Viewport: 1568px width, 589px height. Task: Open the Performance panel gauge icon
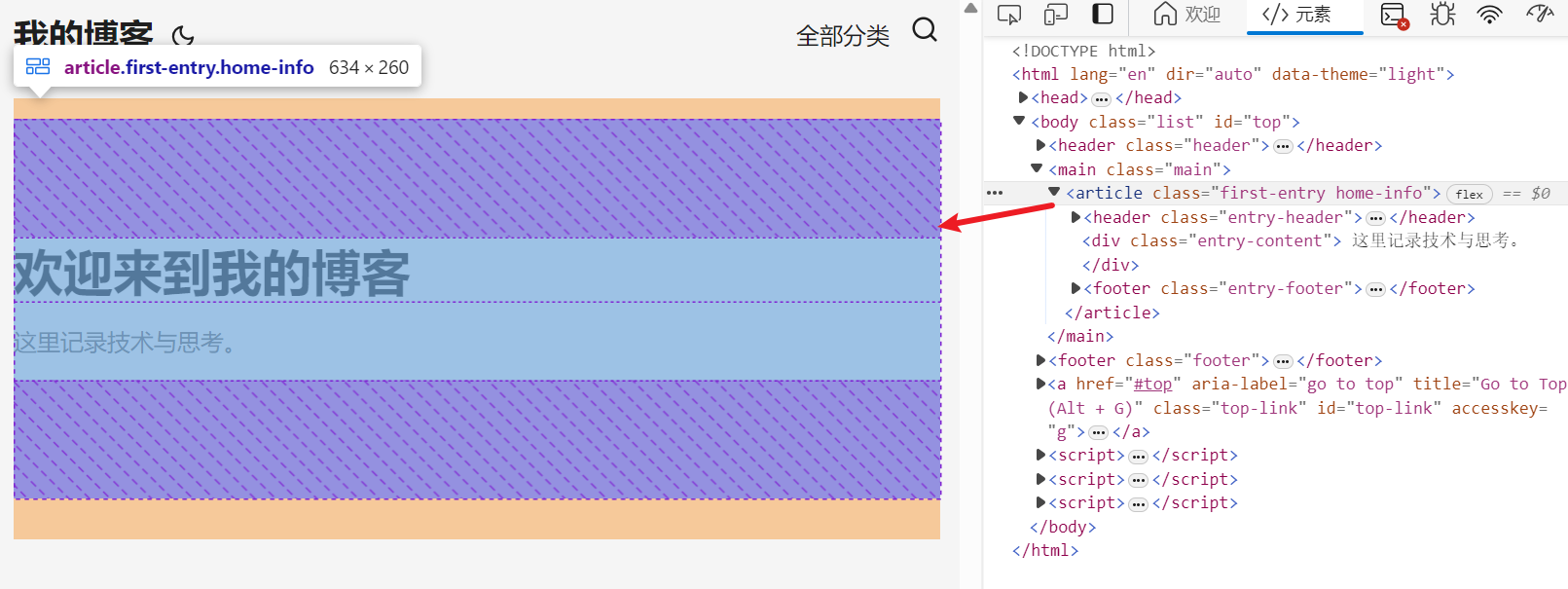[x=1540, y=14]
